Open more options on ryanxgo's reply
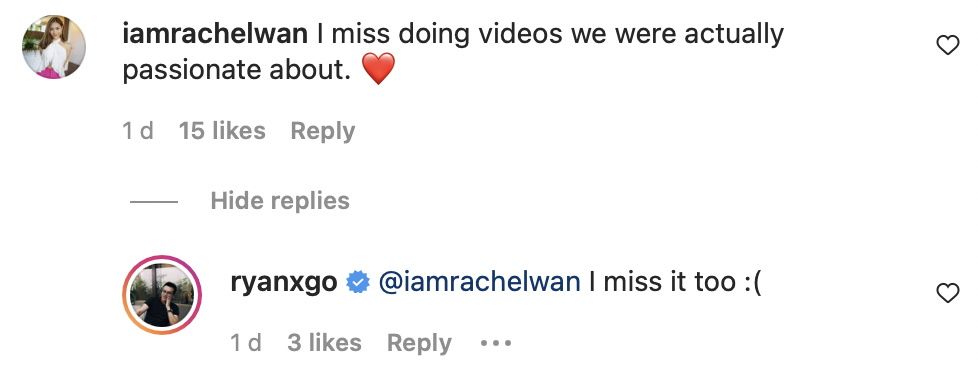 (496, 343)
